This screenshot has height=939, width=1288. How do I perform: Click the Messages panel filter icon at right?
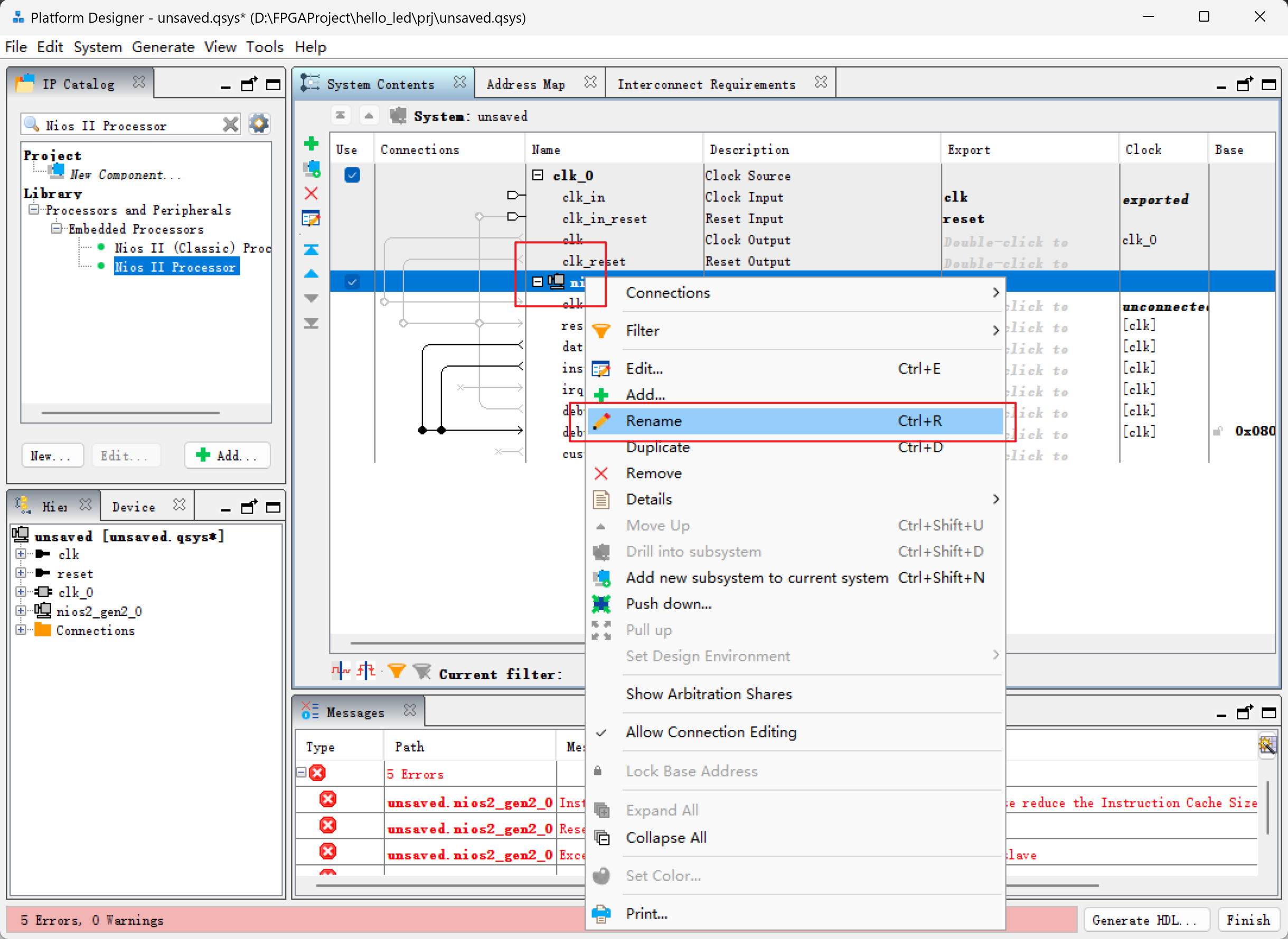1267,745
